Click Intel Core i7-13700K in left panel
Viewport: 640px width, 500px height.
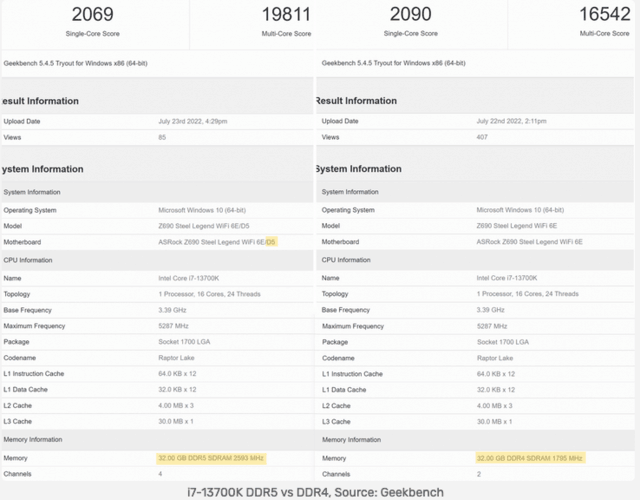pos(189,278)
